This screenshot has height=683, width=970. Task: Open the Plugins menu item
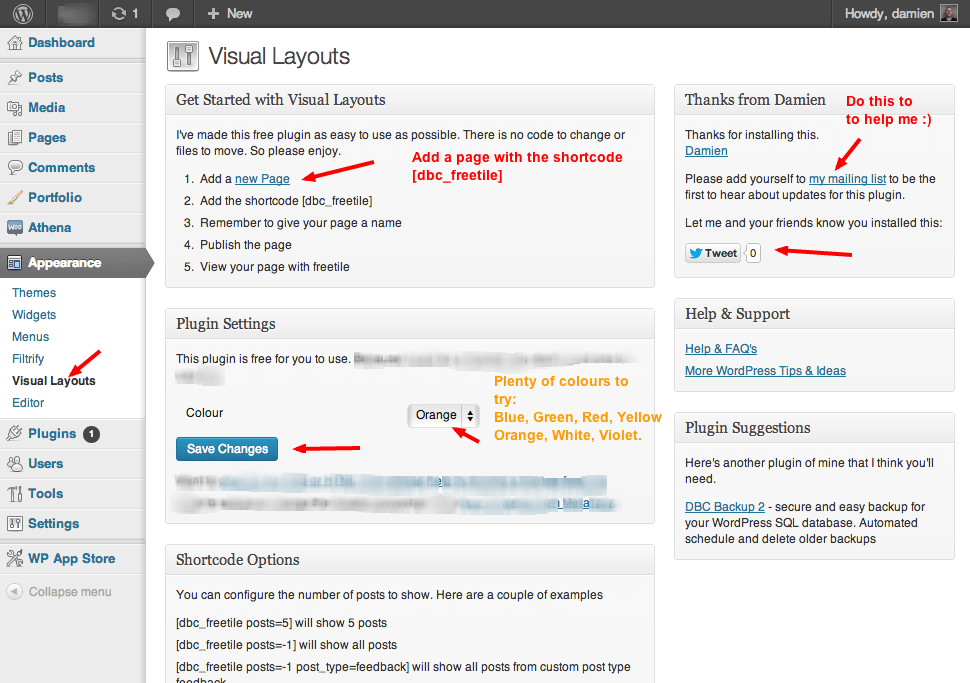tap(52, 434)
